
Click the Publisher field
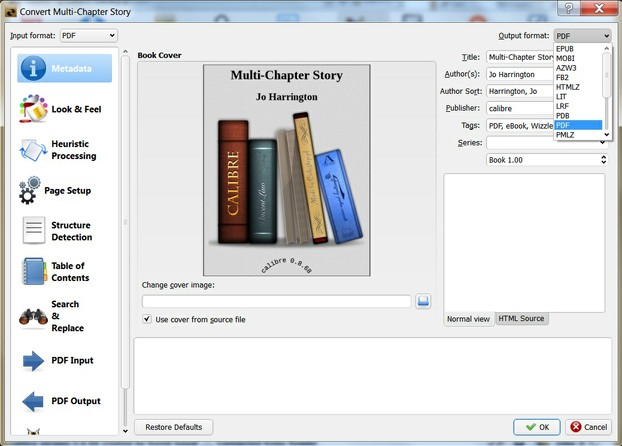(x=520, y=108)
